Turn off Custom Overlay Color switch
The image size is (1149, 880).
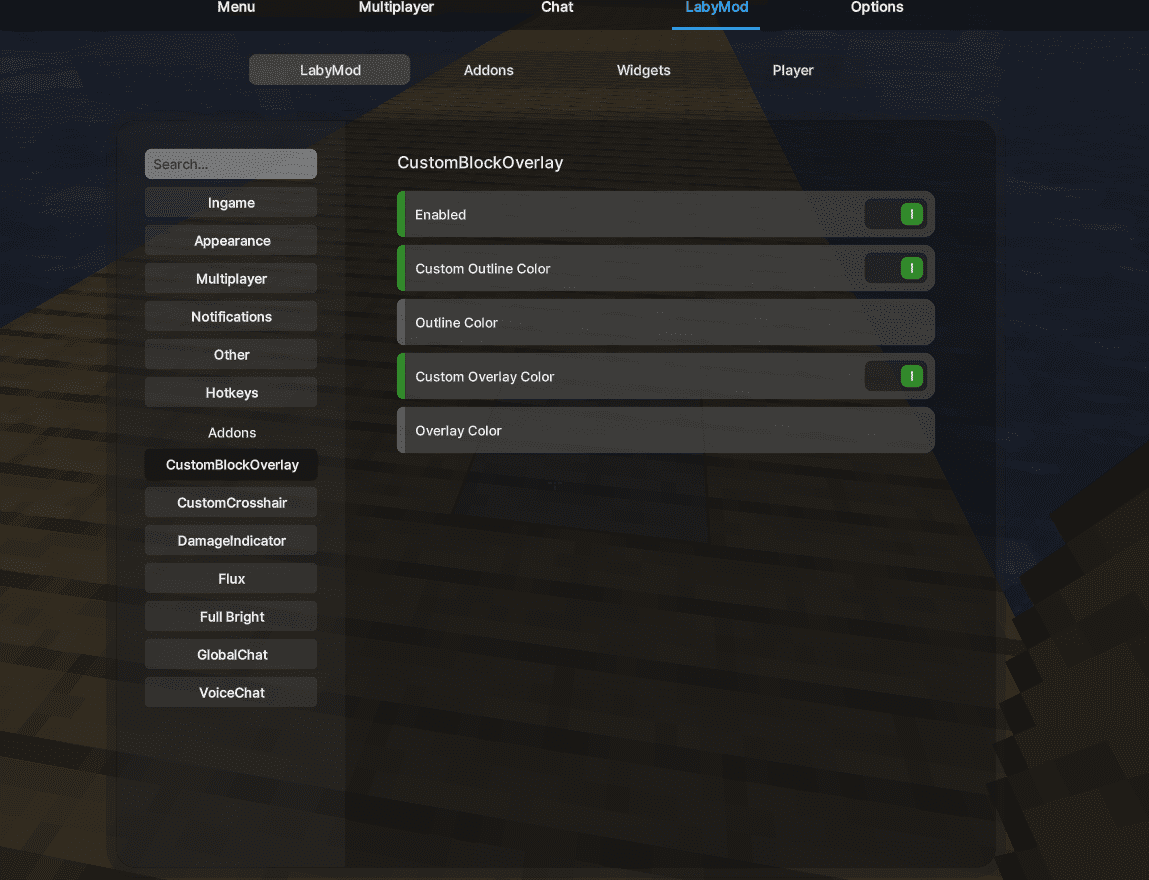(x=896, y=376)
